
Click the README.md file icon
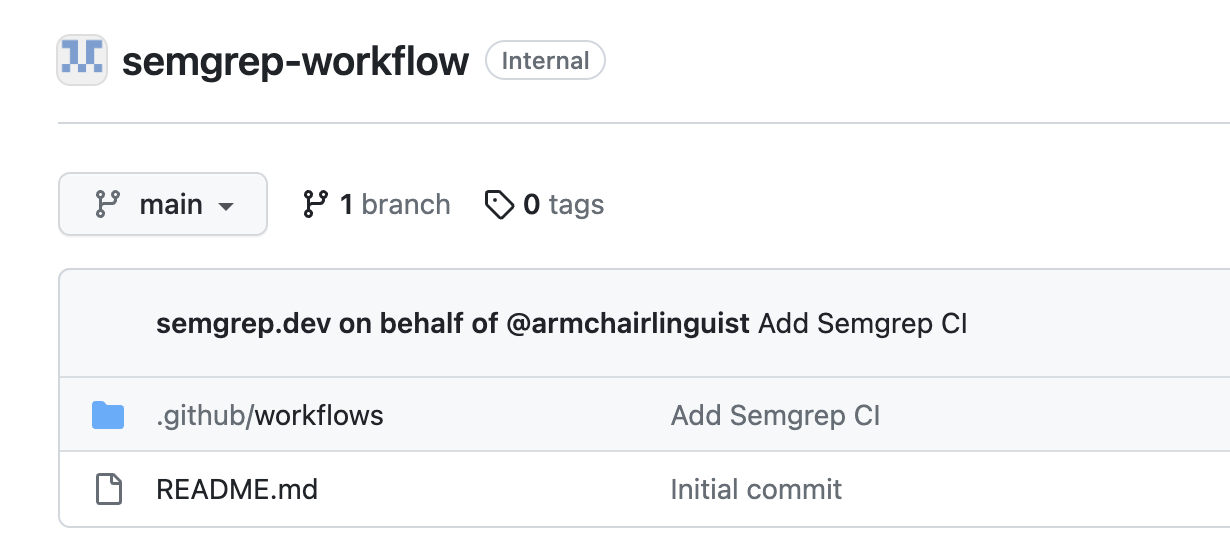tap(107, 489)
